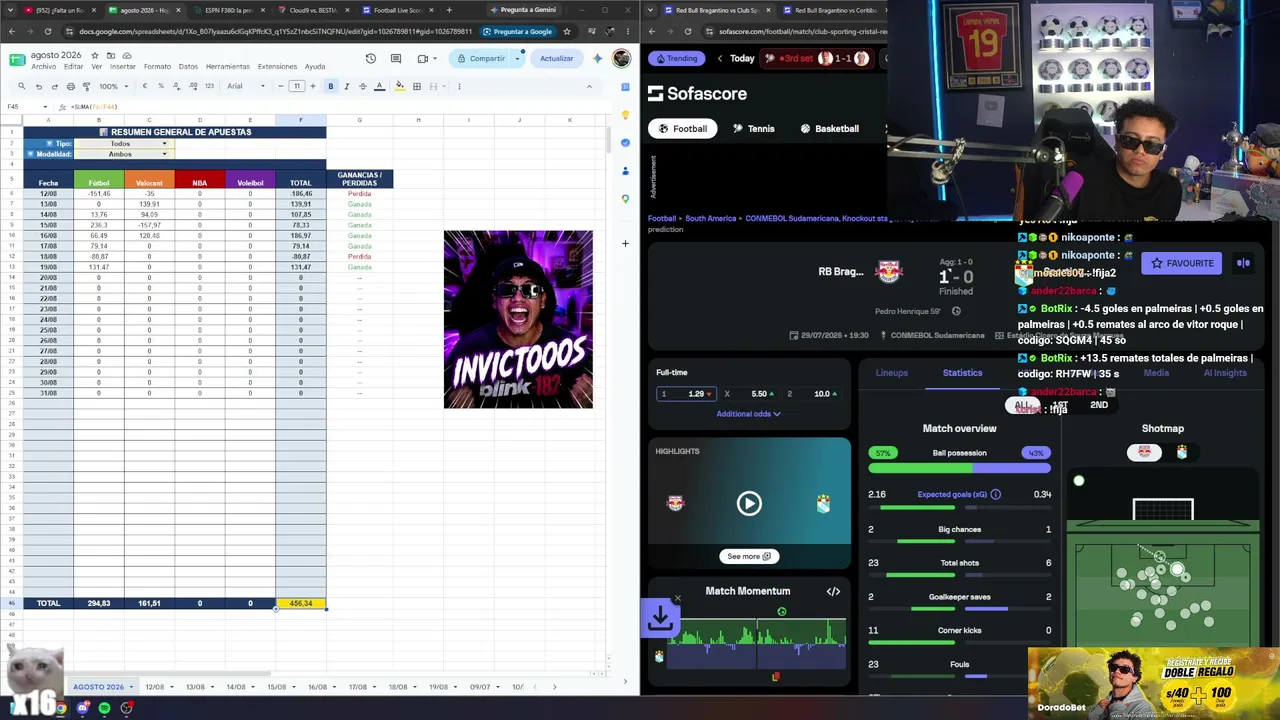
Task: Open Datos menu in Sheets
Action: 188,67
